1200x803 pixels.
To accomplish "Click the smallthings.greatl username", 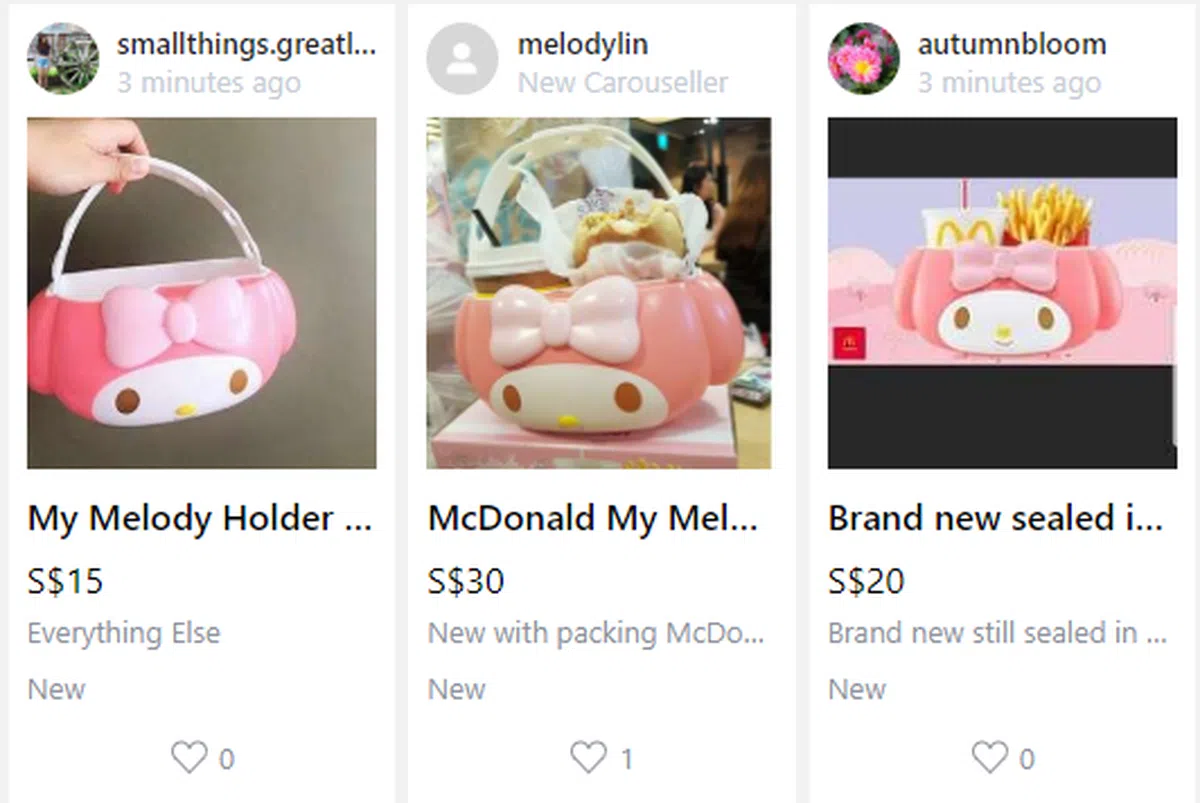I will click(246, 44).
